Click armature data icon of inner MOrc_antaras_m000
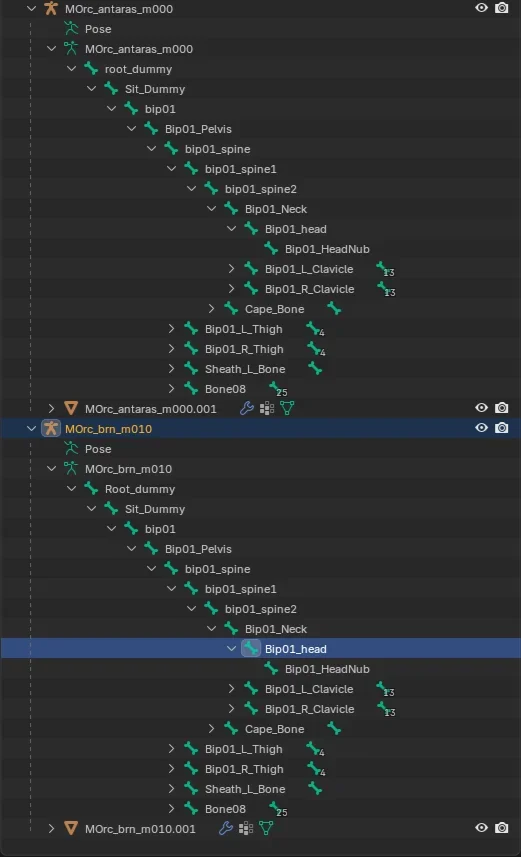Screen dimensions: 521x857 point(71,49)
